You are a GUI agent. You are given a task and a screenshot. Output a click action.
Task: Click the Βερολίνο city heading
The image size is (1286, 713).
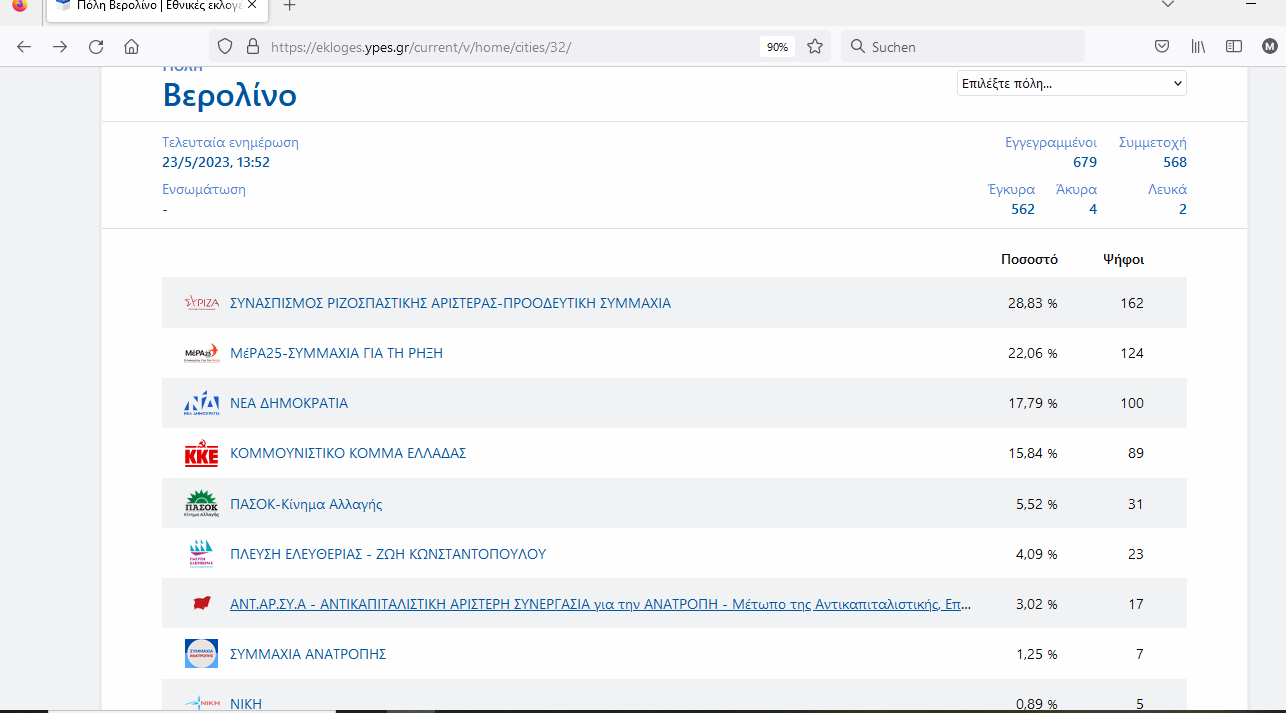coord(230,95)
